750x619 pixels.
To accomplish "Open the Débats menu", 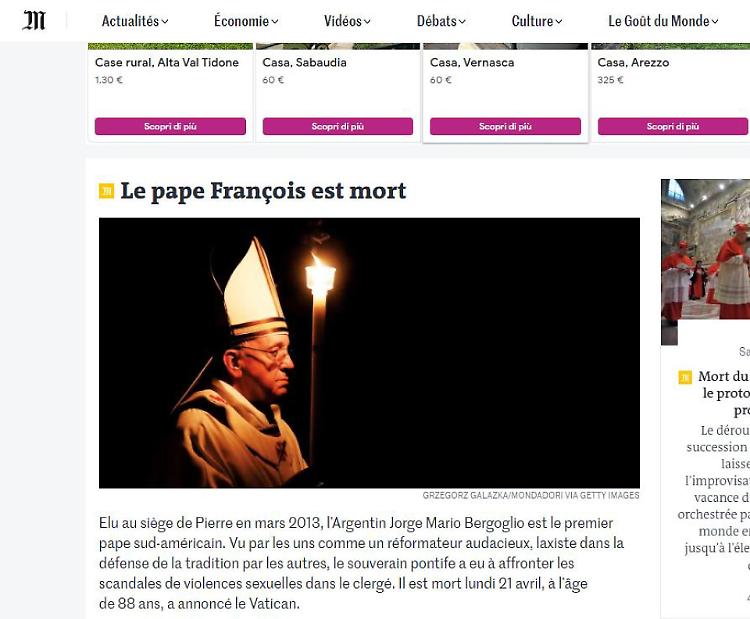I will (x=441, y=21).
